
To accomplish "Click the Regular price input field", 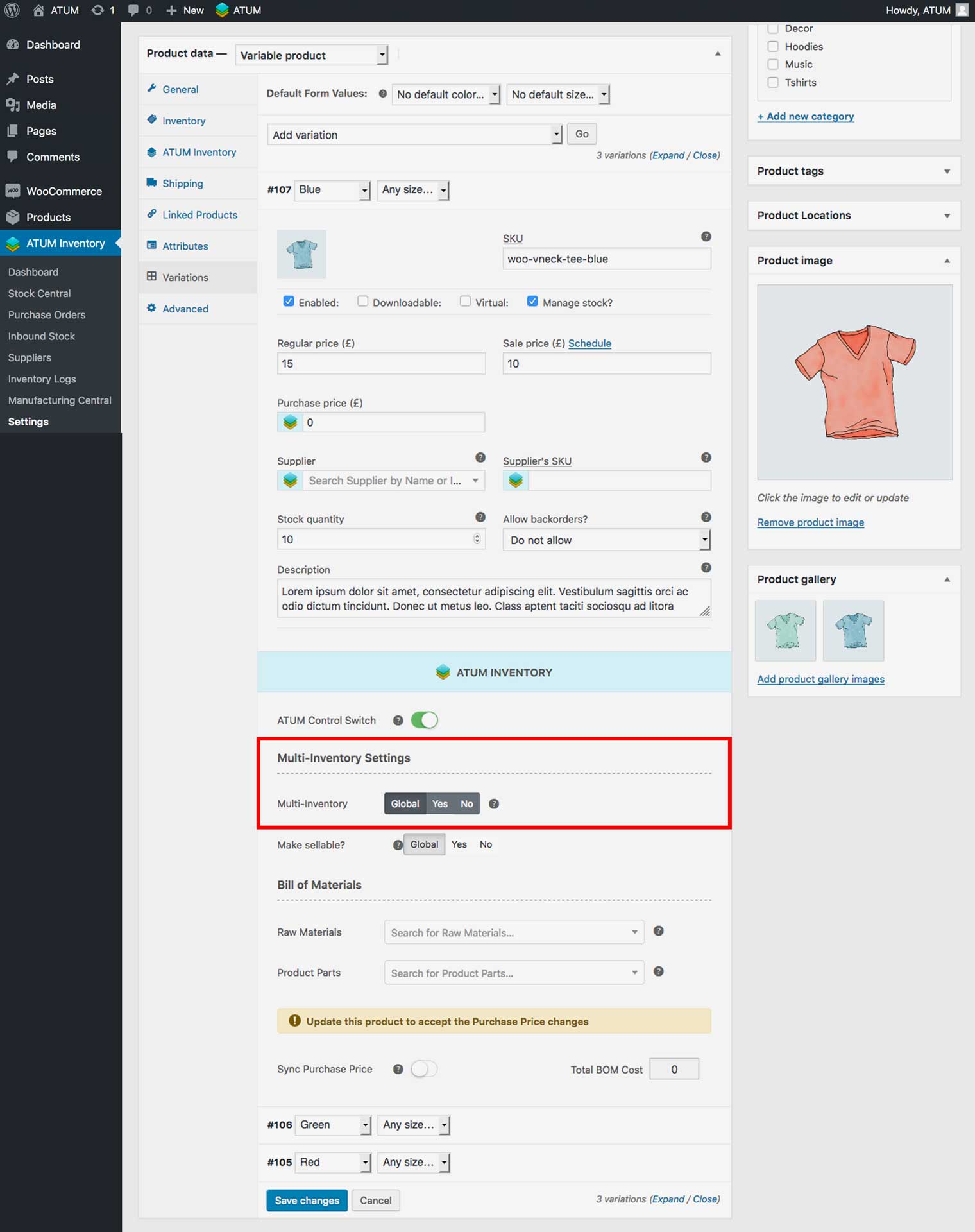I will 381,364.
